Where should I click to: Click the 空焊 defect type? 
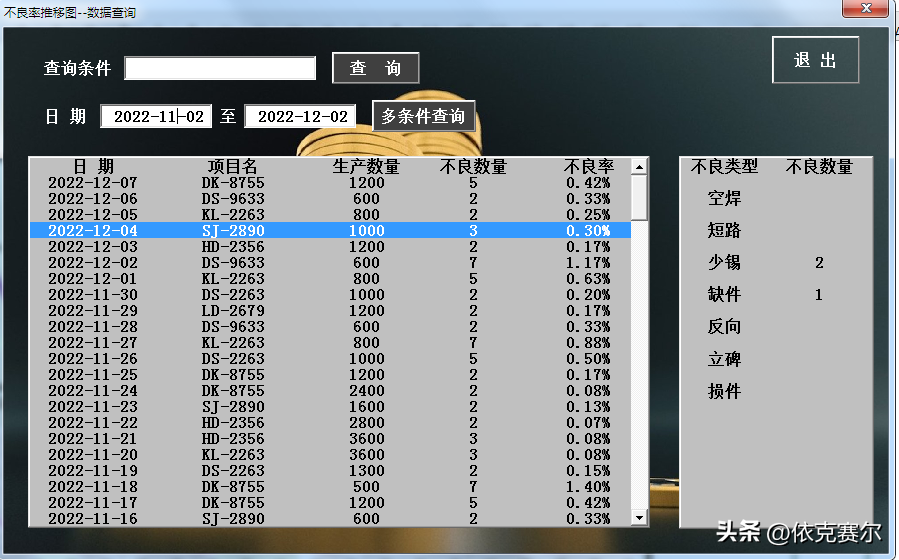[724, 198]
